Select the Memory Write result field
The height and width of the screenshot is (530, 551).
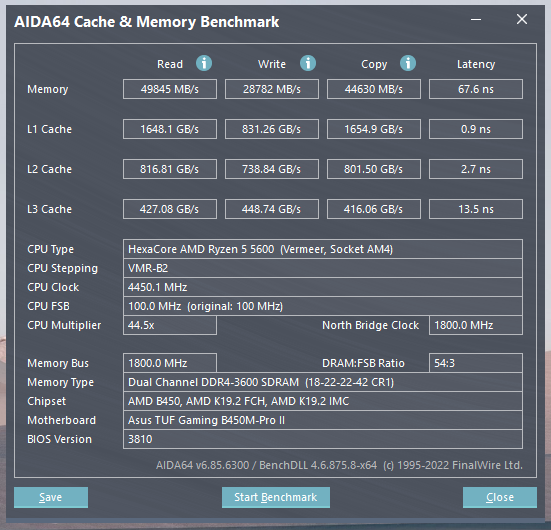pyautogui.click(x=272, y=89)
